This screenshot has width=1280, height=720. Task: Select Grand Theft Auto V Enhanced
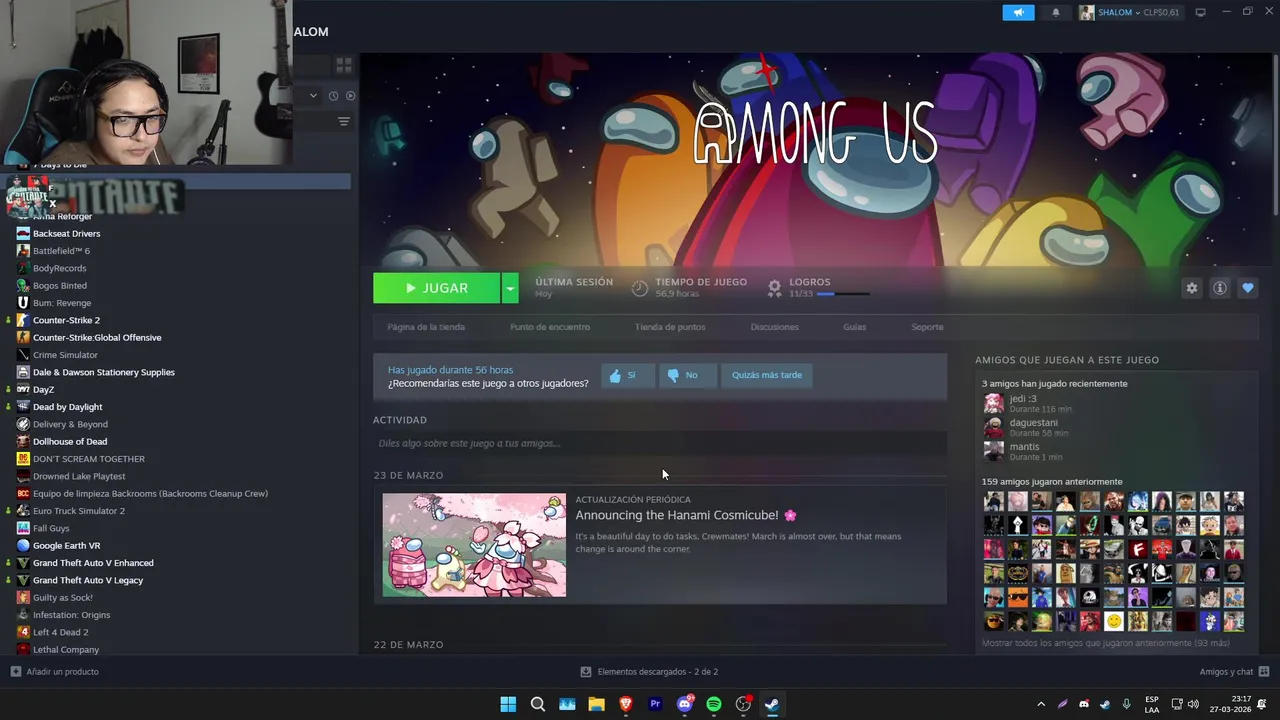[93, 563]
